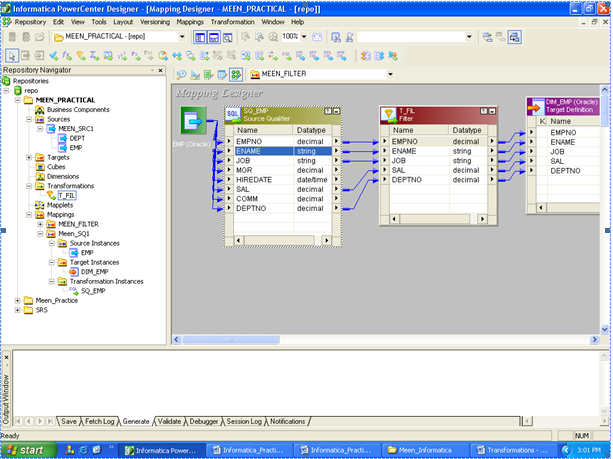This screenshot has height=459, width=613.
Task: Click the scale-to-fit icon right of the zoom box
Action: tap(317, 37)
